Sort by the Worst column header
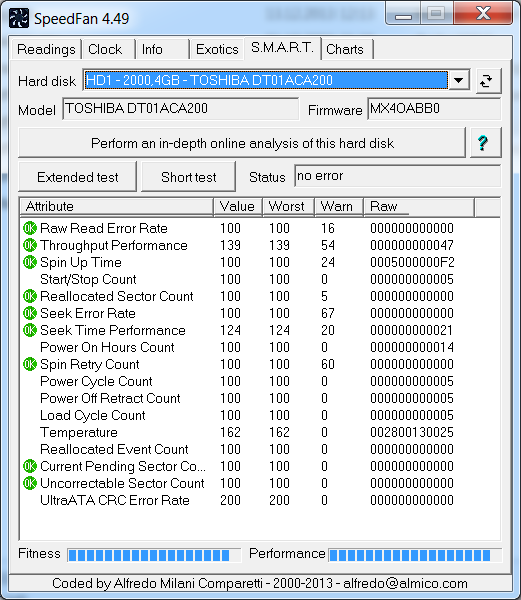Screen dimensions: 521x600 coord(288,207)
